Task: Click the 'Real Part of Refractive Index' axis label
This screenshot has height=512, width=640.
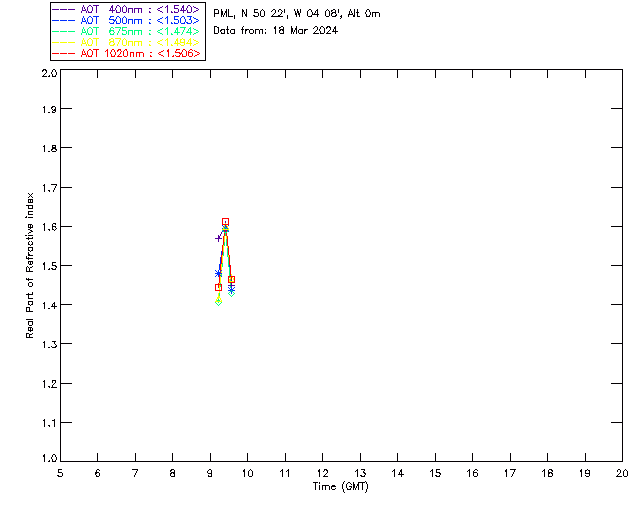Action: click(29, 266)
